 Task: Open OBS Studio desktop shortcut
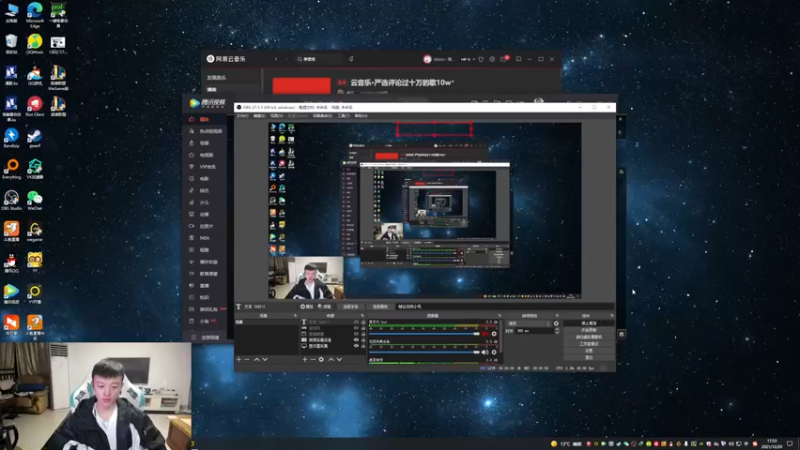point(11,200)
